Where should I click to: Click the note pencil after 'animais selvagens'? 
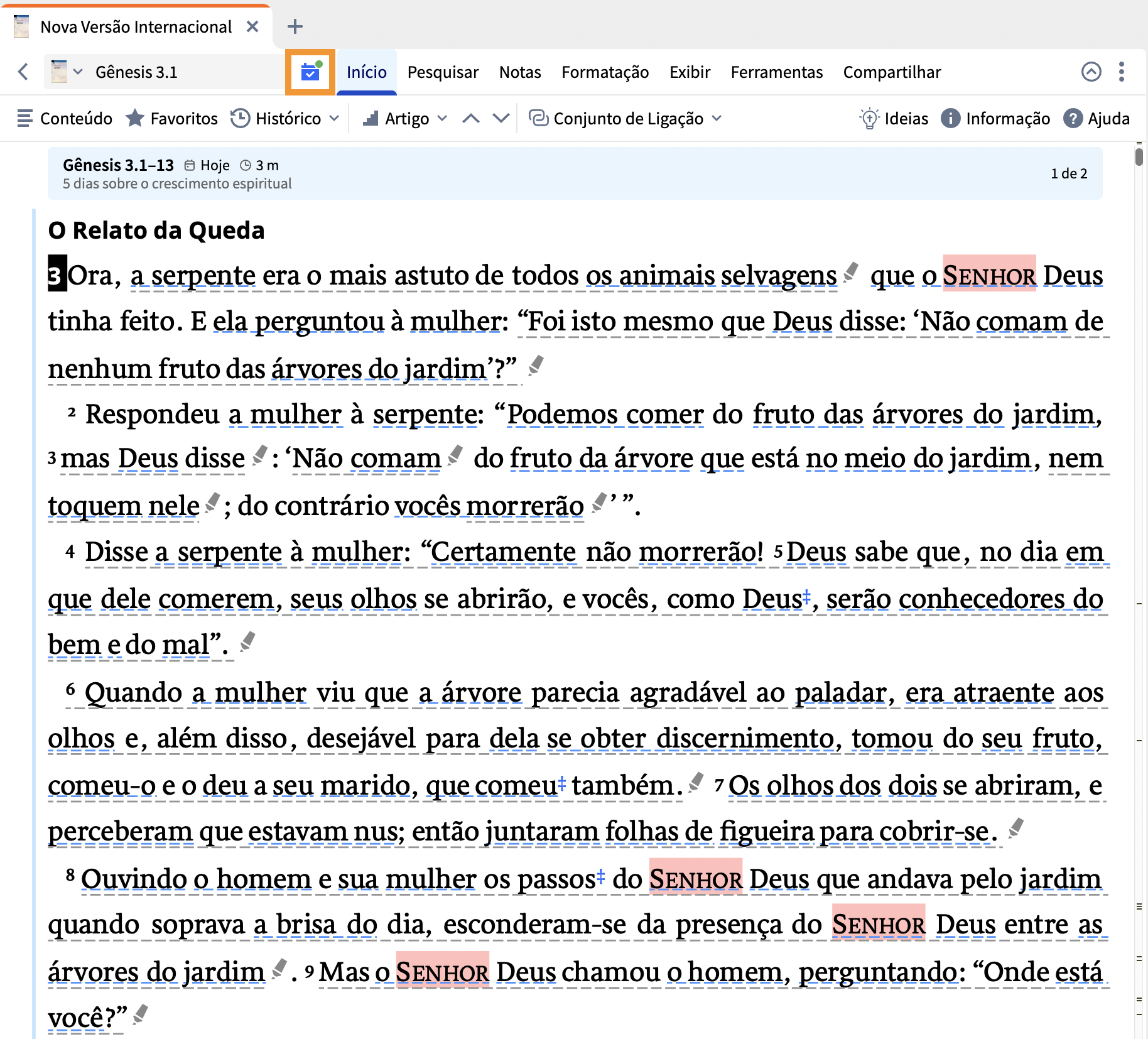(852, 272)
